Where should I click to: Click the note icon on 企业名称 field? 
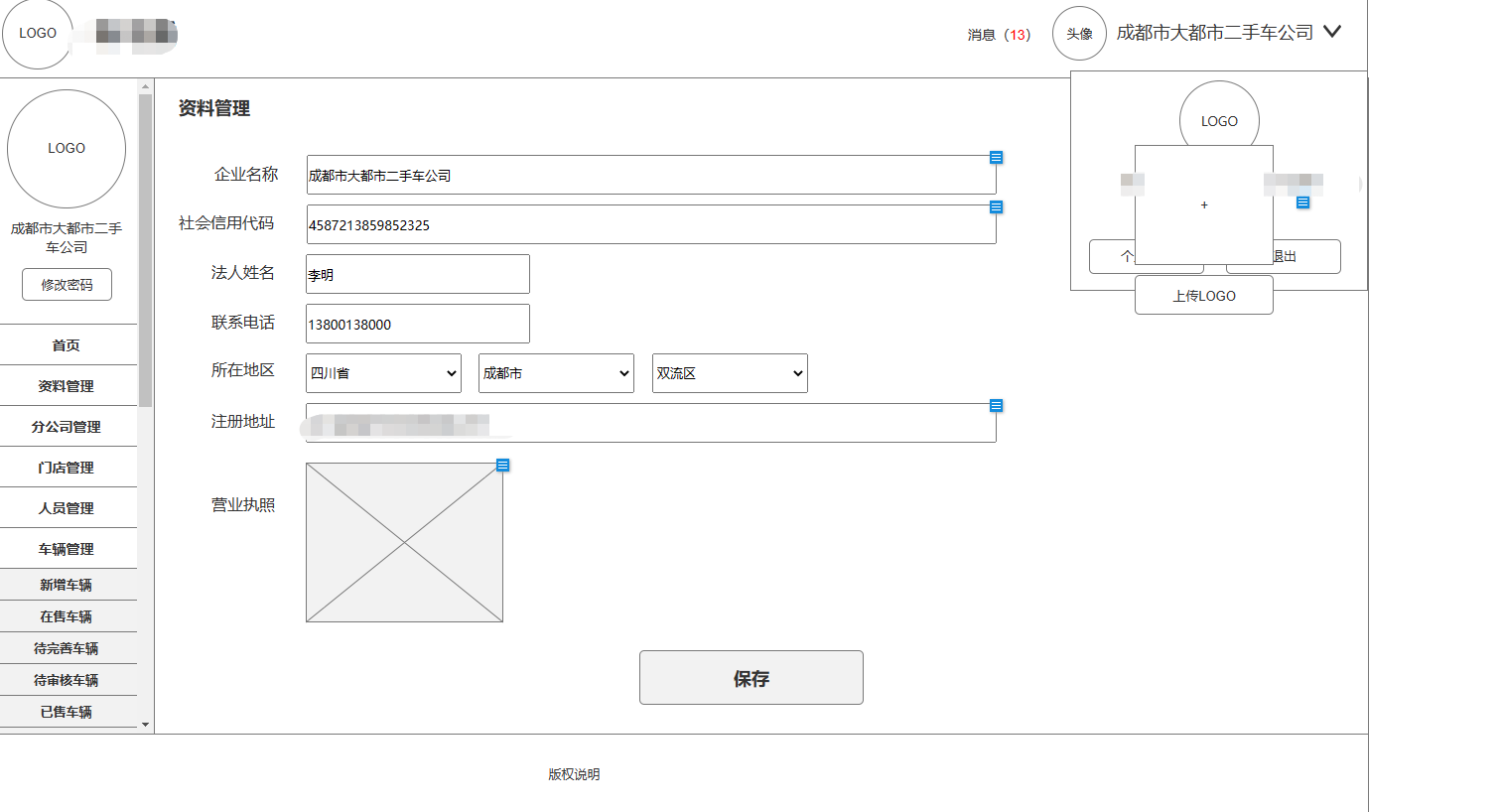996,158
